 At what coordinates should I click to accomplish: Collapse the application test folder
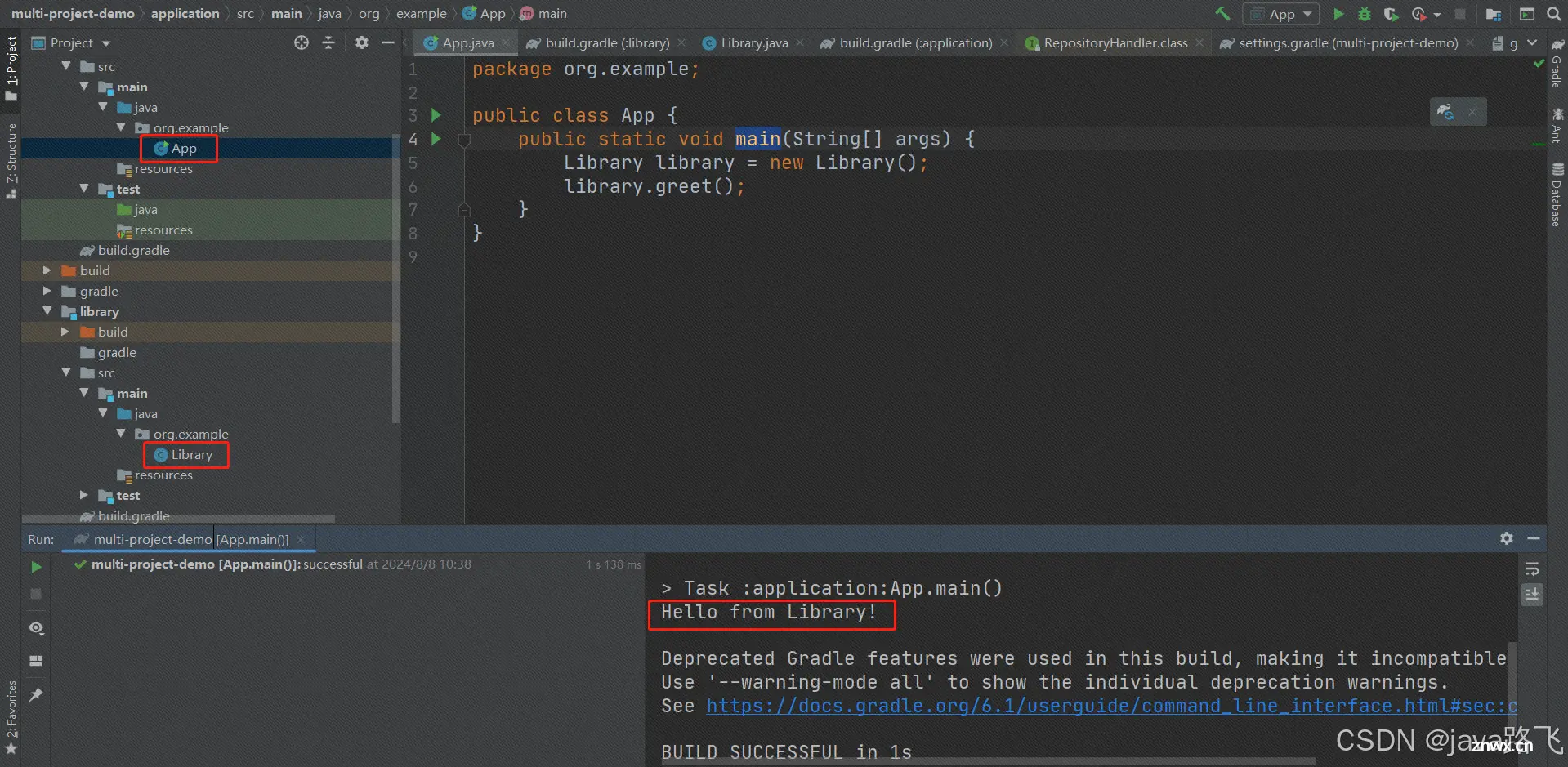point(84,188)
